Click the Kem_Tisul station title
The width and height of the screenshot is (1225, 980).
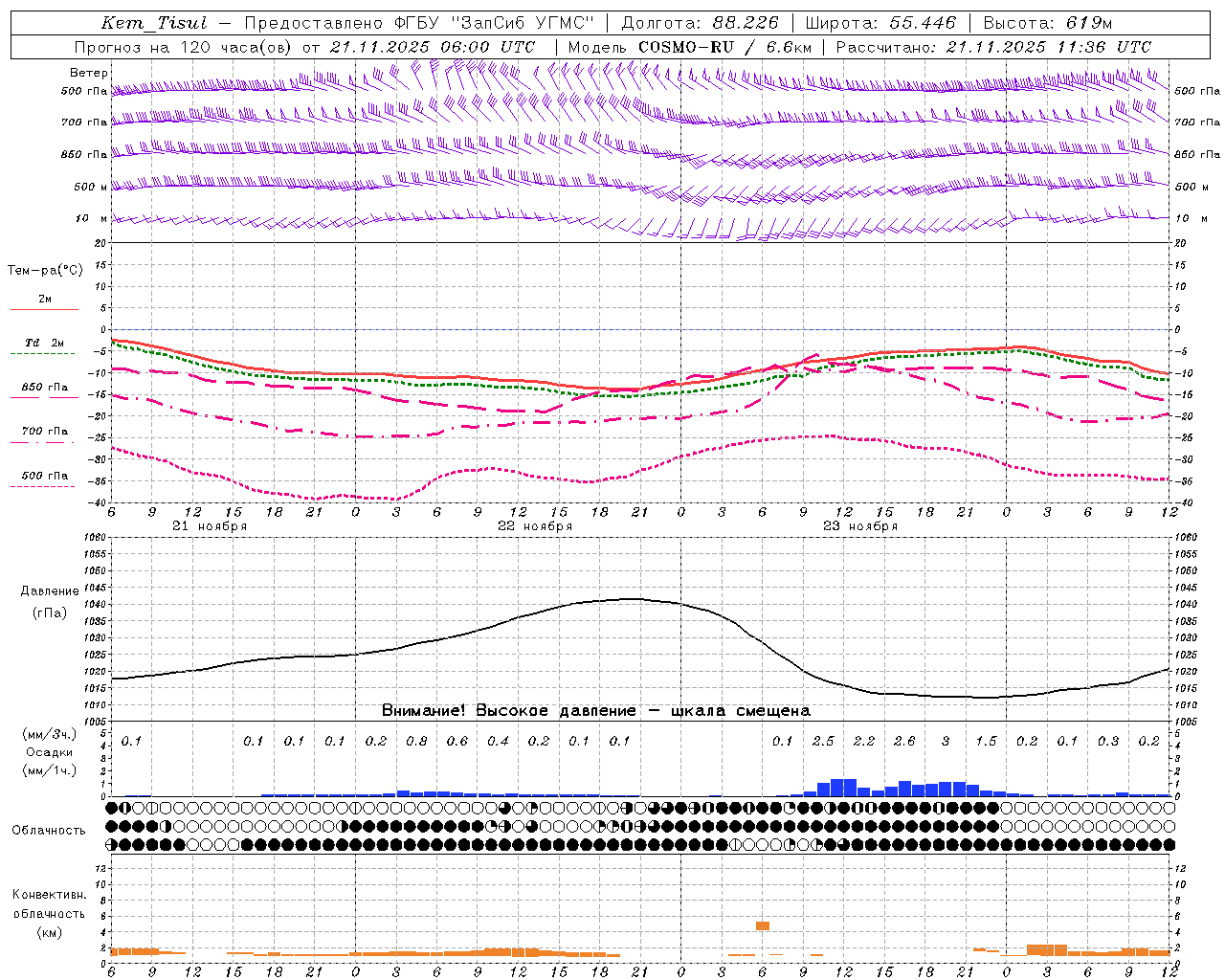[x=153, y=23]
